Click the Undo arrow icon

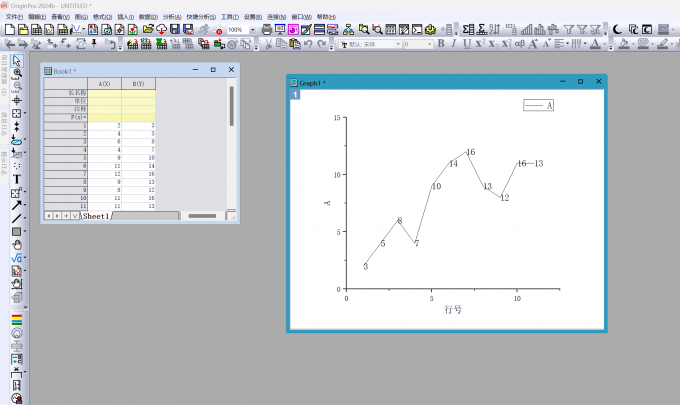308,44
